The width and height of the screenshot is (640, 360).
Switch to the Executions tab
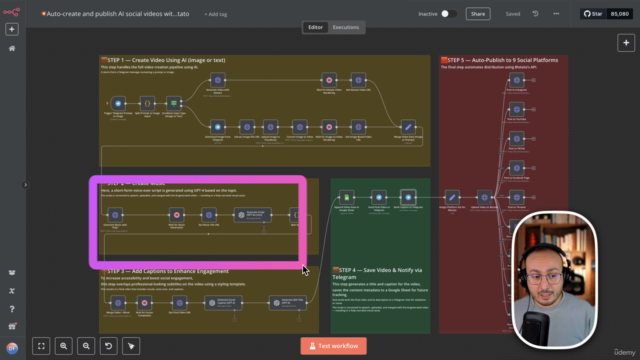pos(346,27)
